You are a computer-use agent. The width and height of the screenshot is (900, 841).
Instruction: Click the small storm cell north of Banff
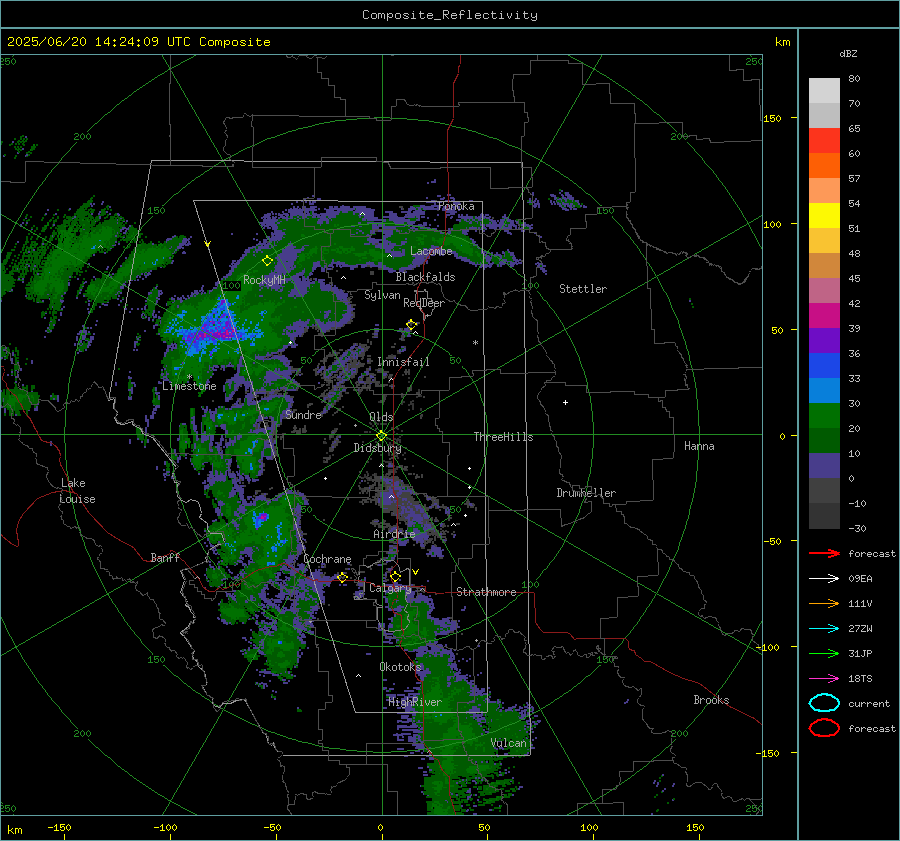pyautogui.click(x=261, y=518)
